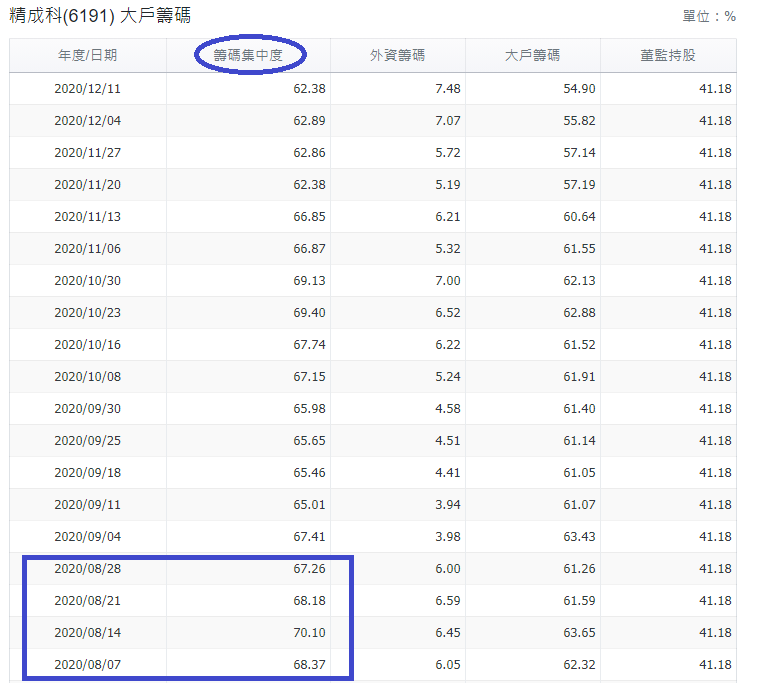Click the 年度/日期 column header
The width and height of the screenshot is (769, 683).
[88, 56]
